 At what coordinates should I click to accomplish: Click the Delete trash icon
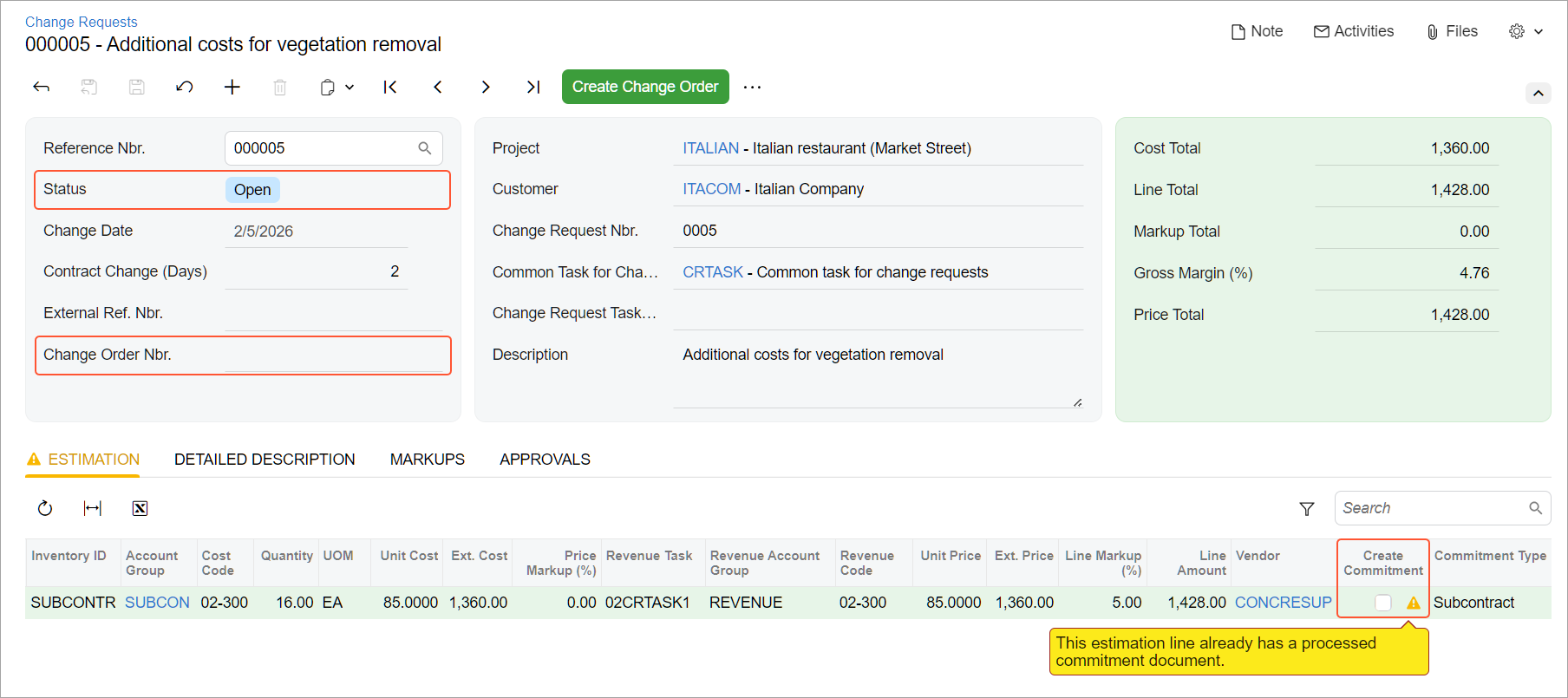tap(279, 87)
